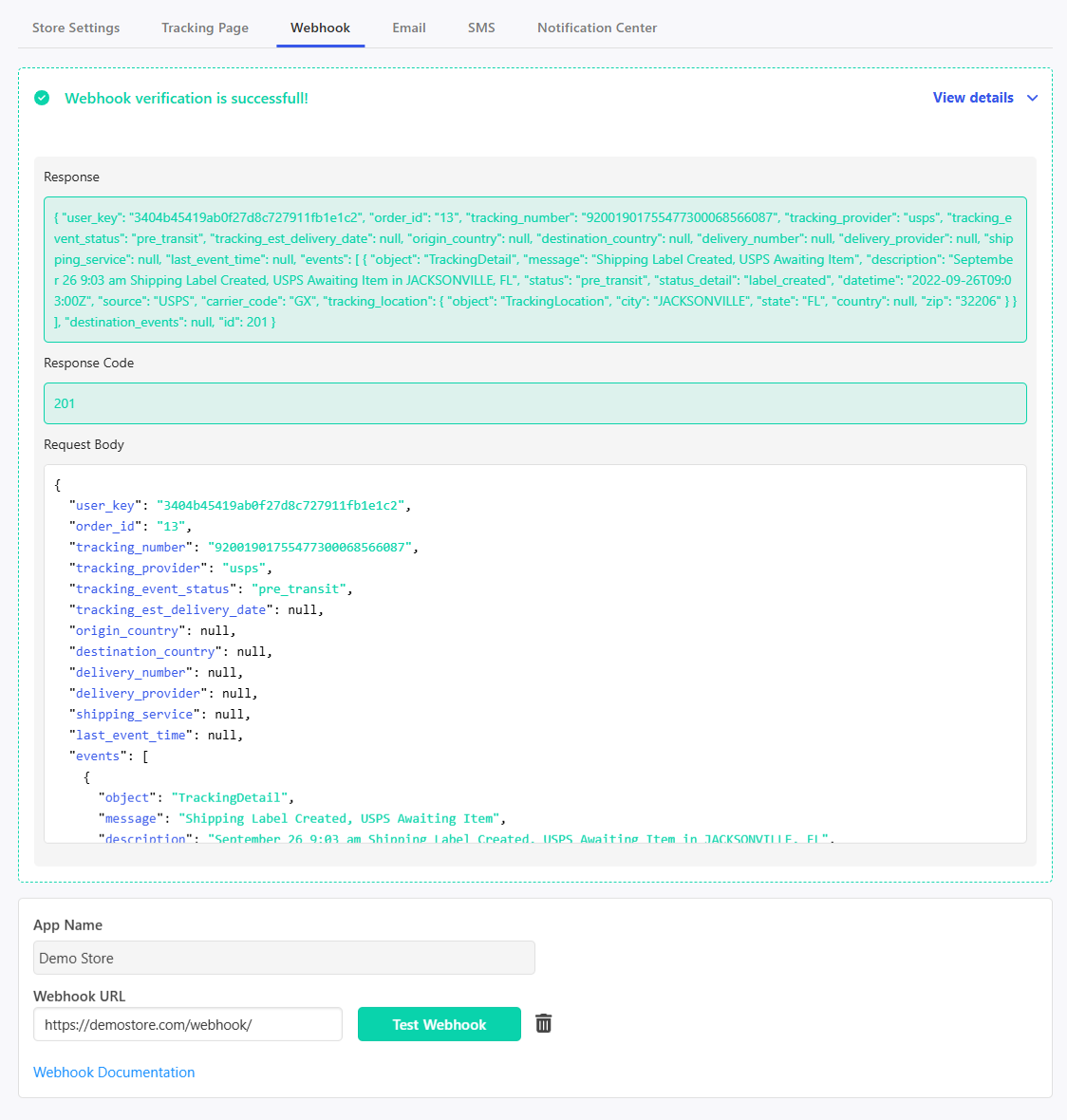This screenshot has width=1067, height=1120.
Task: Click the "tracking_provider": "usps" line
Action: click(x=171, y=568)
